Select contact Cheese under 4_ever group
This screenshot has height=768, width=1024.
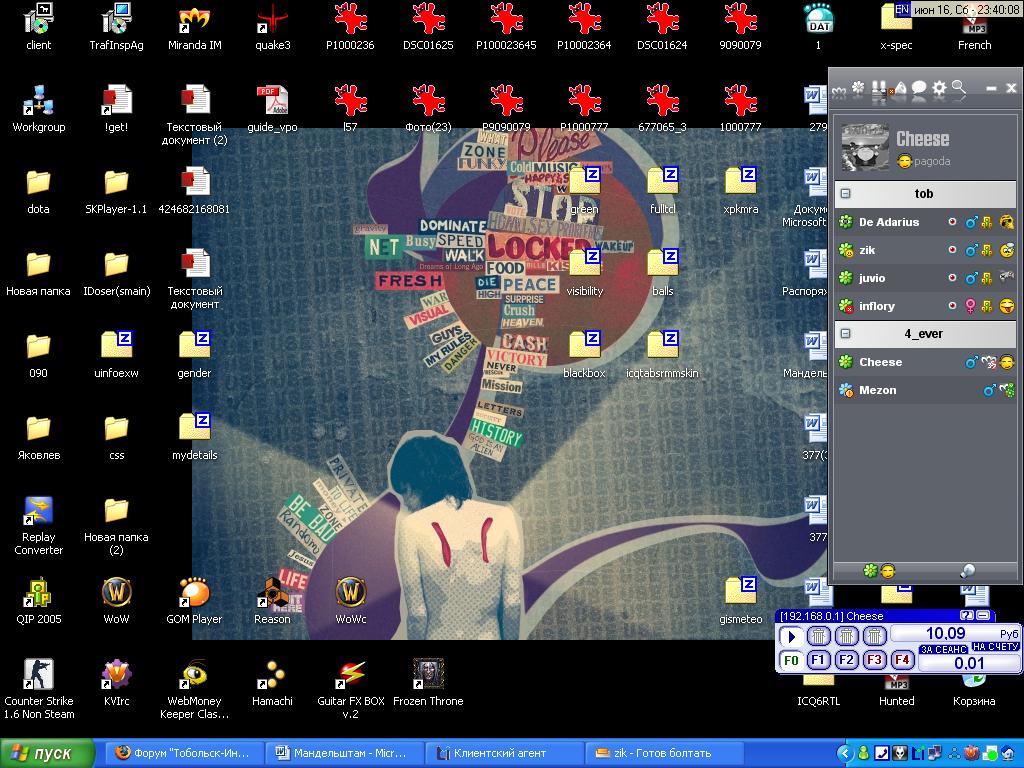pos(926,362)
